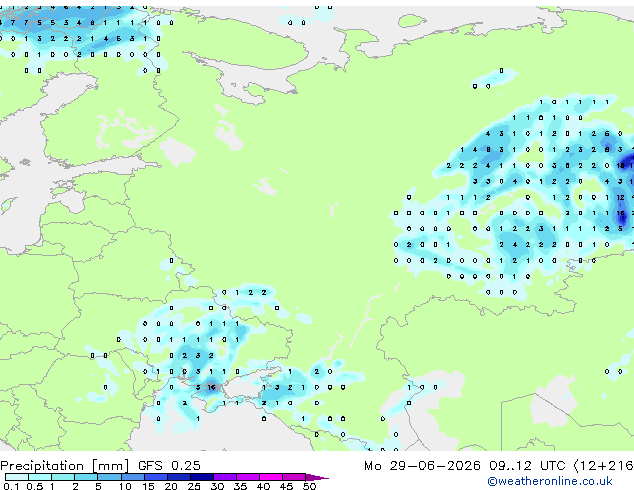Click the '16' precipitation value near Crimea

pos(211,387)
